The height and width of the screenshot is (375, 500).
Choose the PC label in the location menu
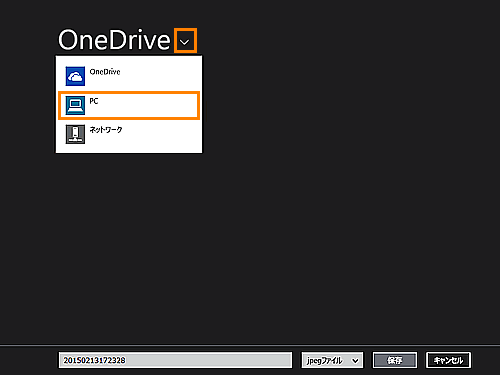[x=94, y=101]
